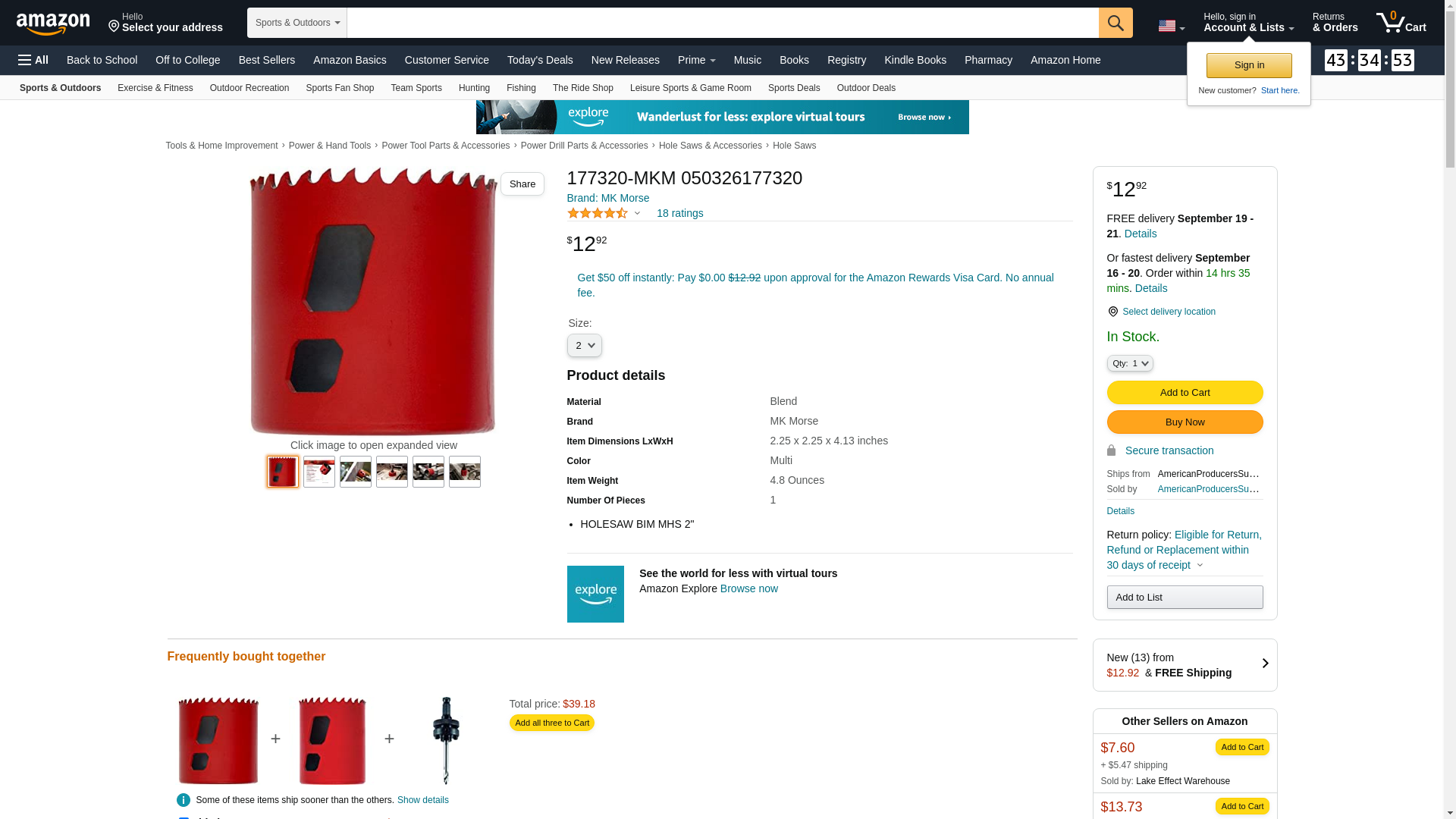Open the Sports & Outdoors search category dropdown
1456x819 pixels.
tap(297, 23)
